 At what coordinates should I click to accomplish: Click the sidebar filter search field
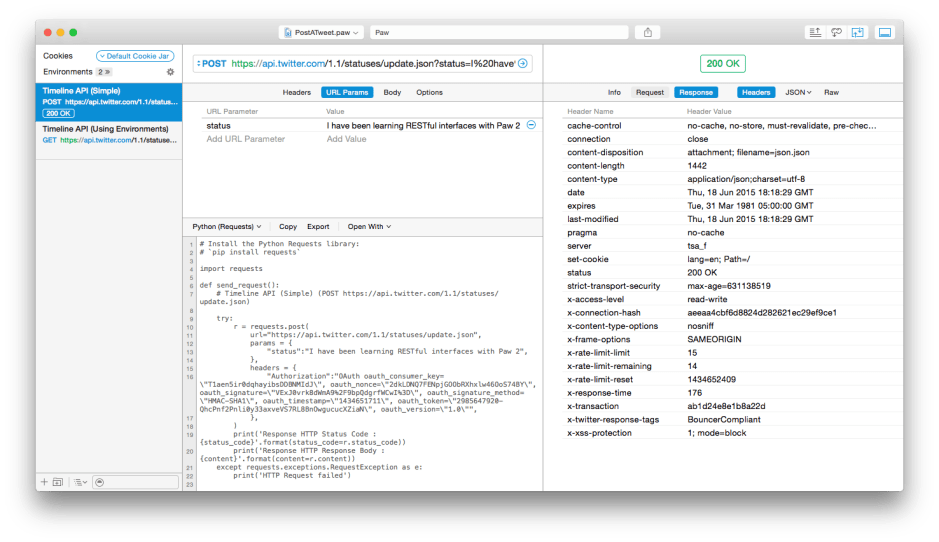pyautogui.click(x=135, y=482)
